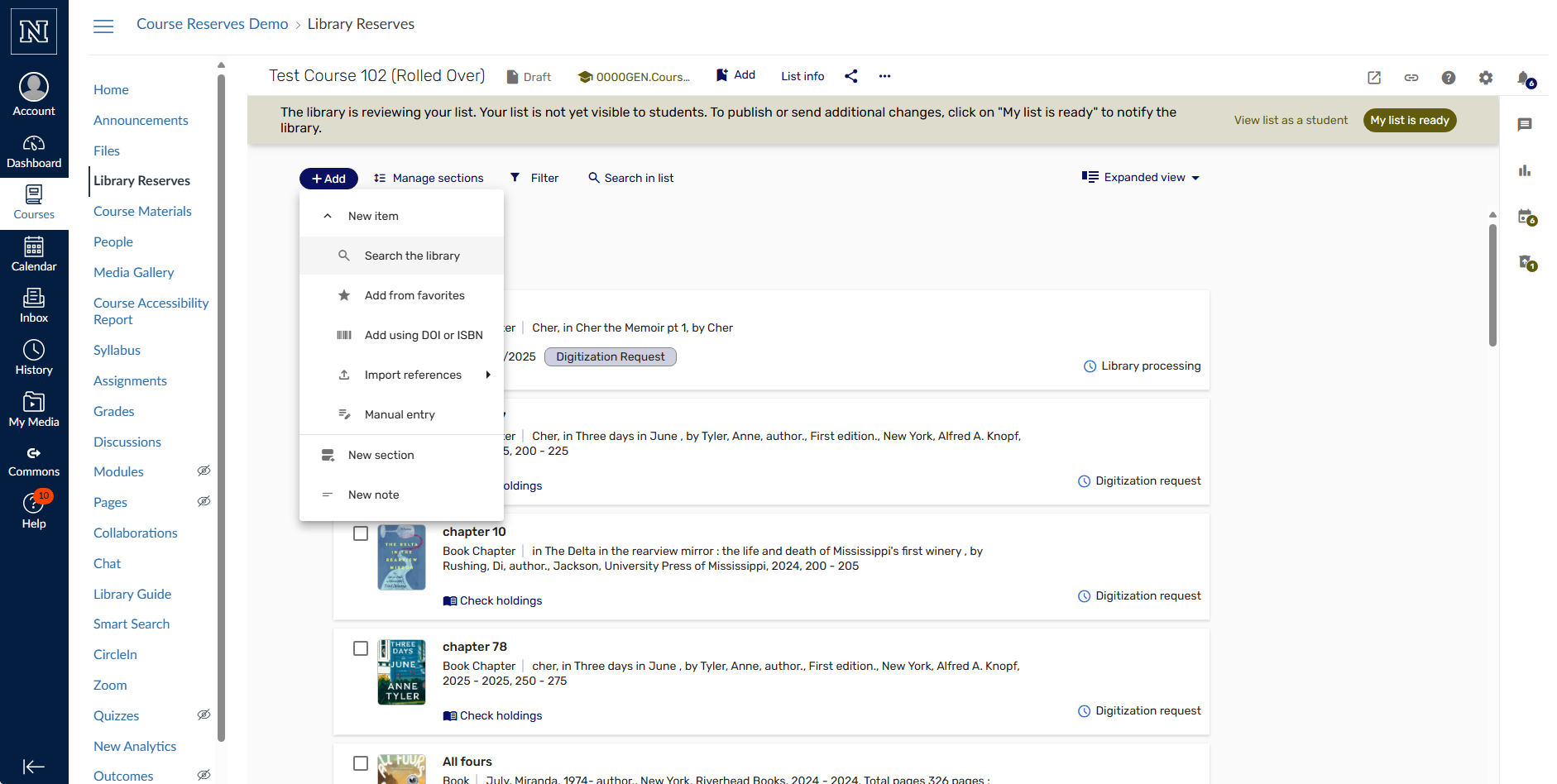Open Inbox in global navigation
Viewport: 1557px width, 784px height.
(34, 306)
